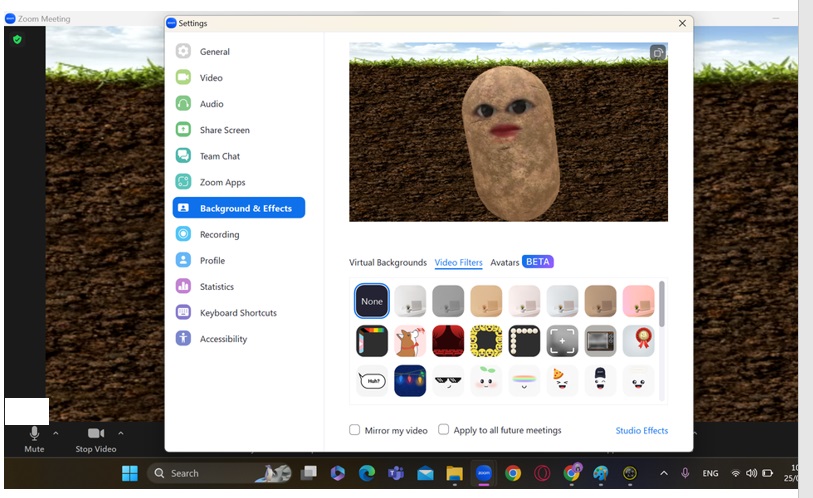Viewport: 813px width, 498px height.
Task: Check Apply to all future meetings
Action: pyautogui.click(x=444, y=430)
